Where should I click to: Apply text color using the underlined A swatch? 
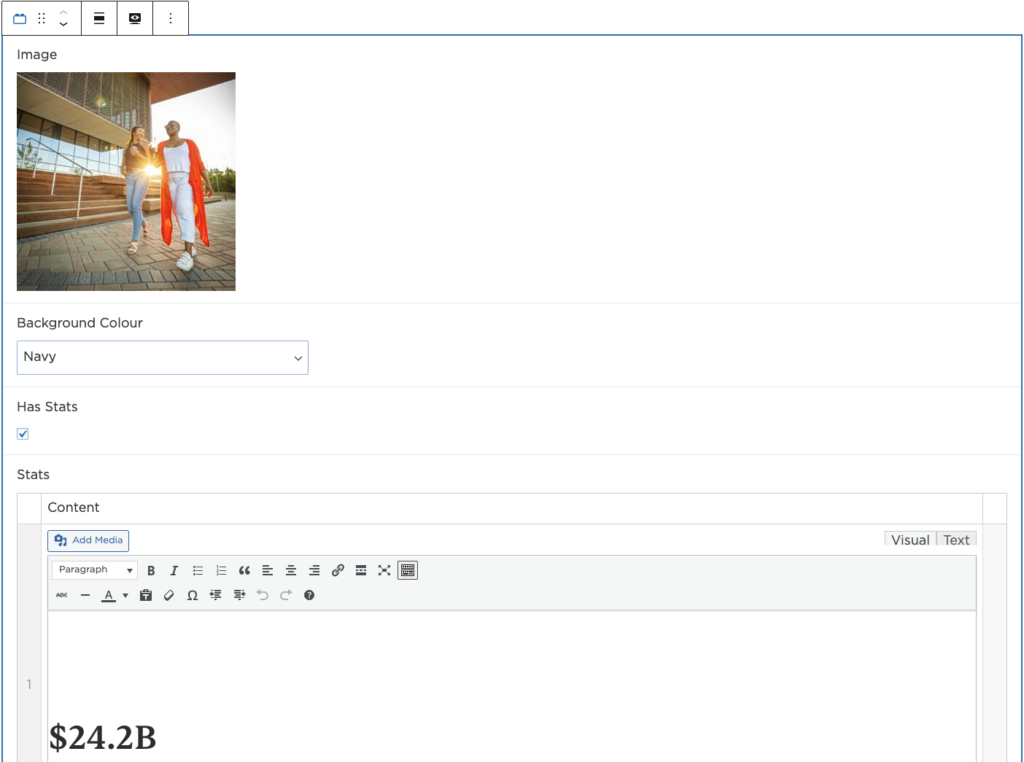tap(108, 595)
